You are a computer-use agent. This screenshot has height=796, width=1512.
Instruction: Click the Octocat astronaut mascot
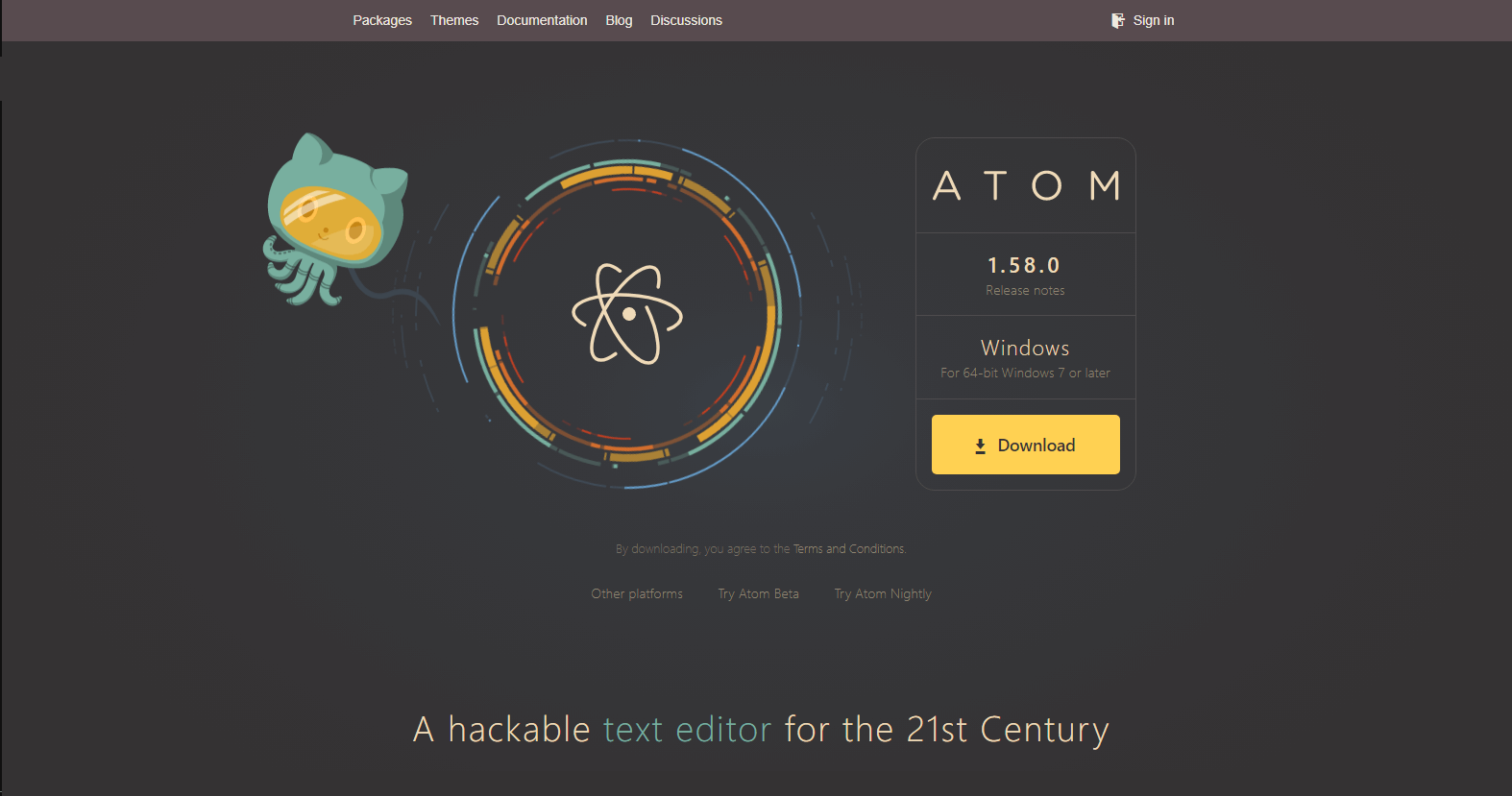coord(336,221)
